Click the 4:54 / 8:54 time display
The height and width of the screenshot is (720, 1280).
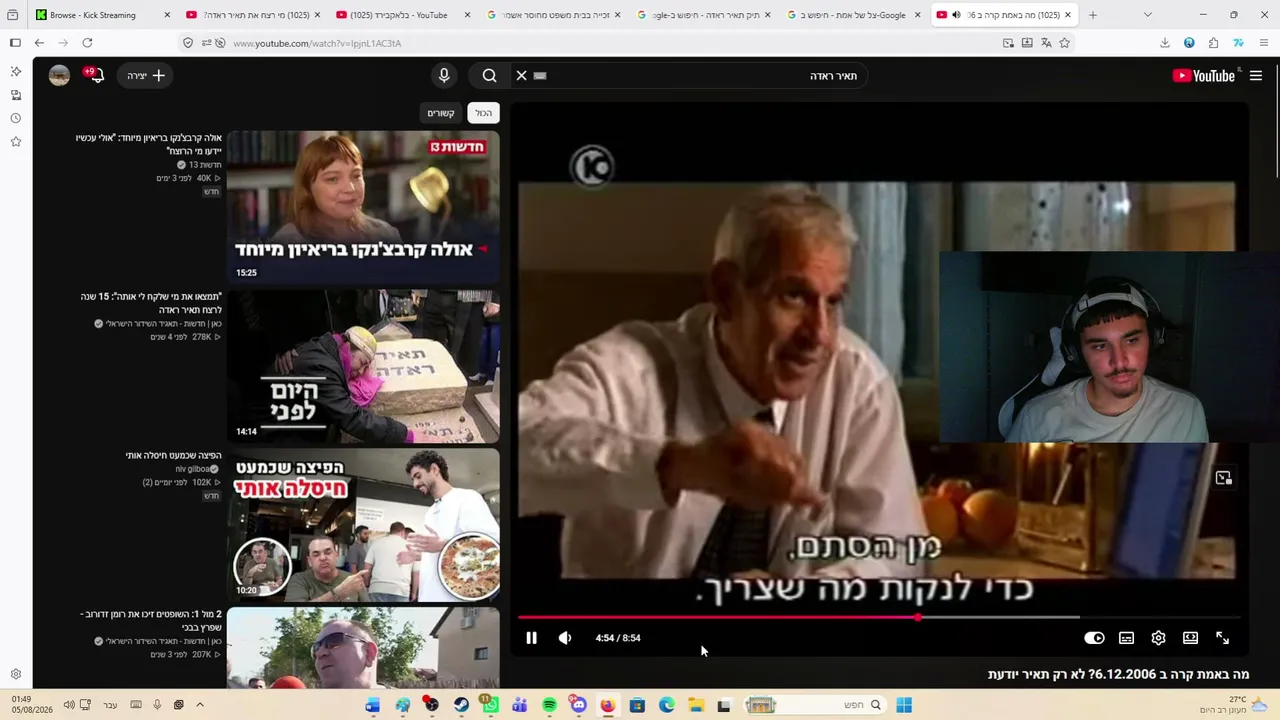pos(618,638)
